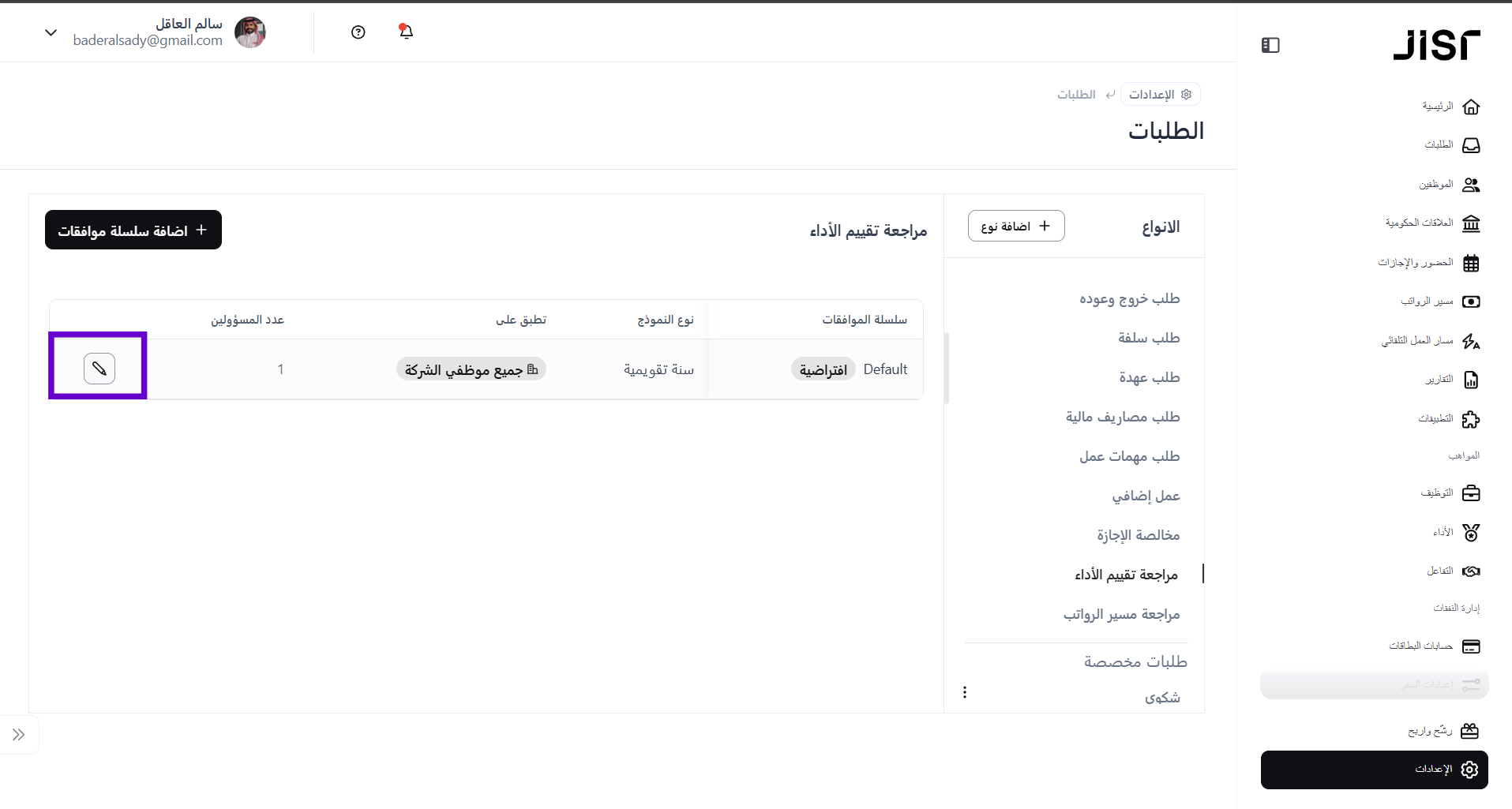Open the home icon in sidebar

pos(1470,107)
